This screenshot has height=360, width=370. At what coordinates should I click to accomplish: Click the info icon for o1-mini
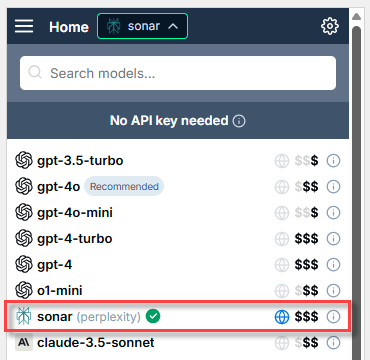(x=333, y=291)
